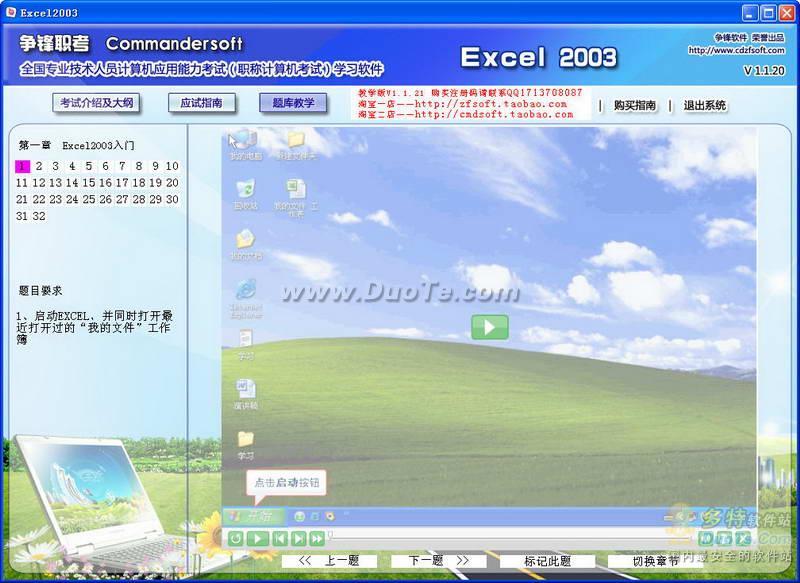This screenshot has height=583, width=800.
Task: Click chapter title 第一章 Excel2003入门
Action: pyautogui.click(x=77, y=145)
